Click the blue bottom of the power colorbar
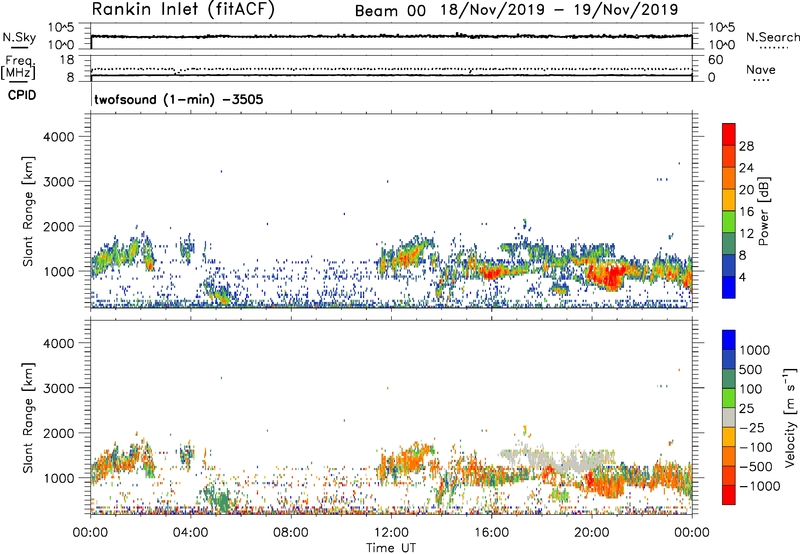 pos(729,287)
